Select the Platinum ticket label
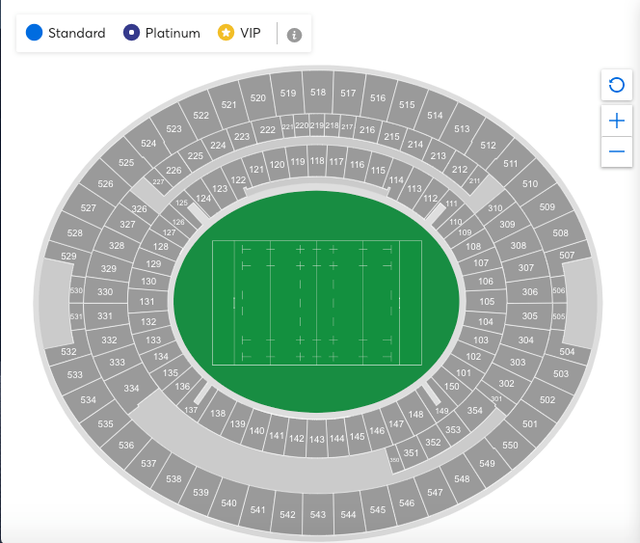This screenshot has width=640, height=543. pyautogui.click(x=173, y=33)
